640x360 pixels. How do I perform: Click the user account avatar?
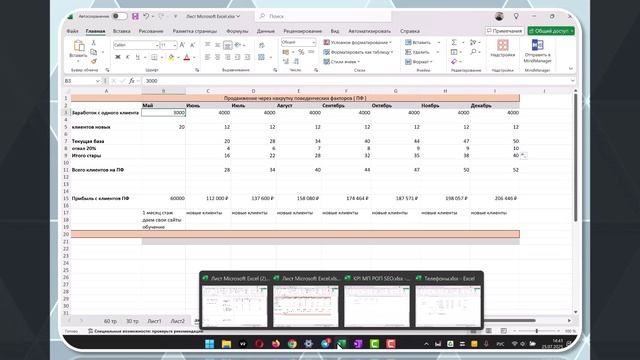point(499,16)
